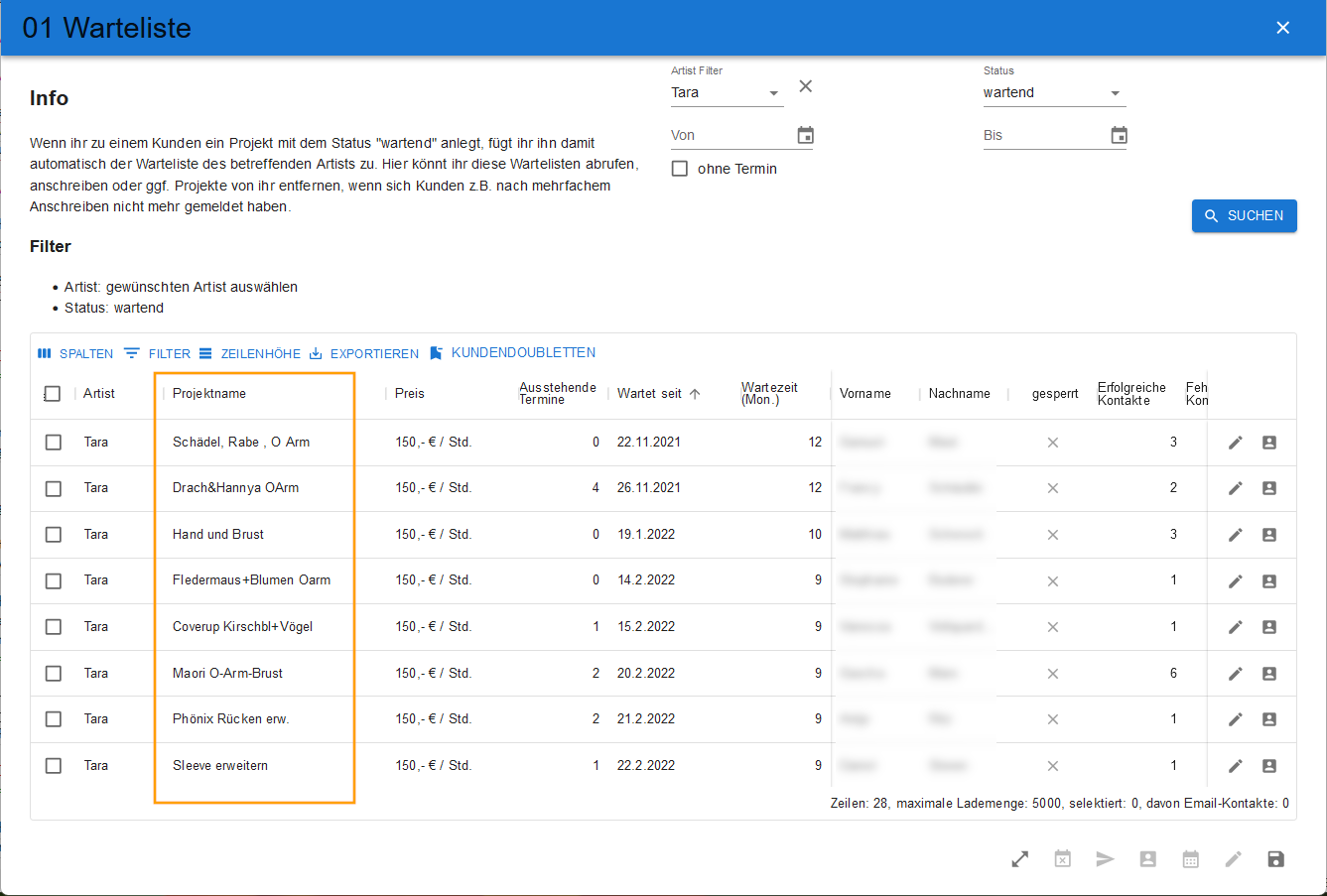Sort by the Wartet seit column
Screen dimensions: 1327x896
(x=649, y=394)
